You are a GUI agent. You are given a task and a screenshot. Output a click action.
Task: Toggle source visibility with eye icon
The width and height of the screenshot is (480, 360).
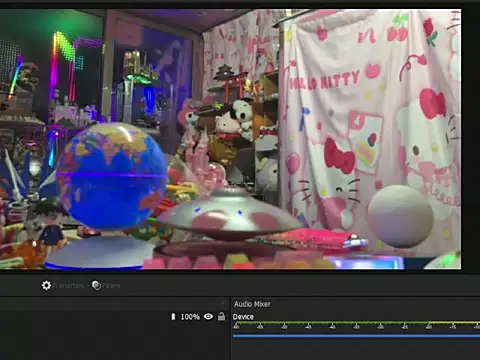[208, 316]
